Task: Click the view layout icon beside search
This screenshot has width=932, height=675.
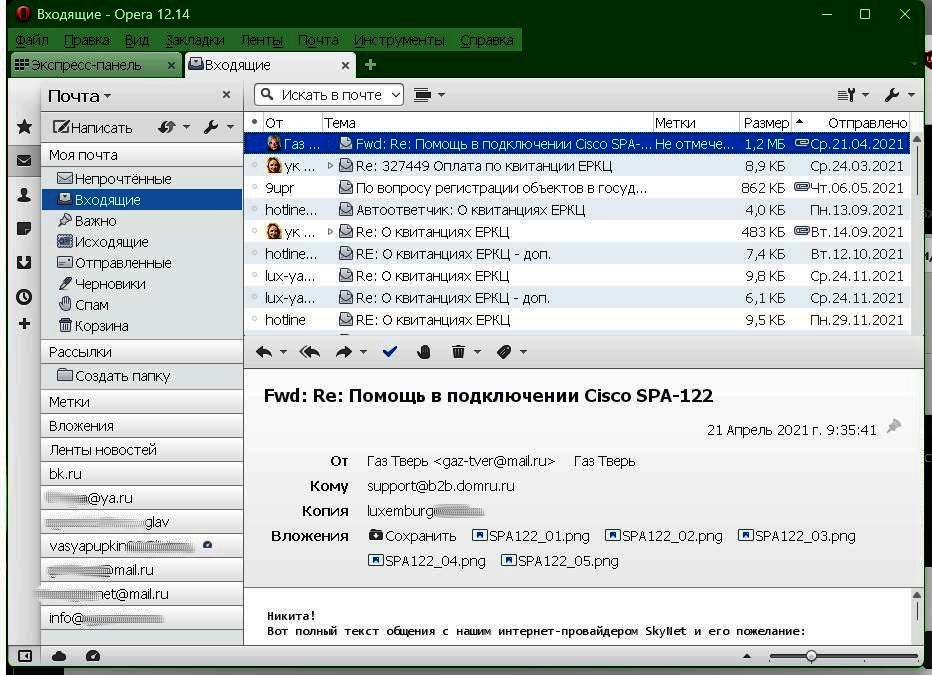Action: pyautogui.click(x=422, y=94)
